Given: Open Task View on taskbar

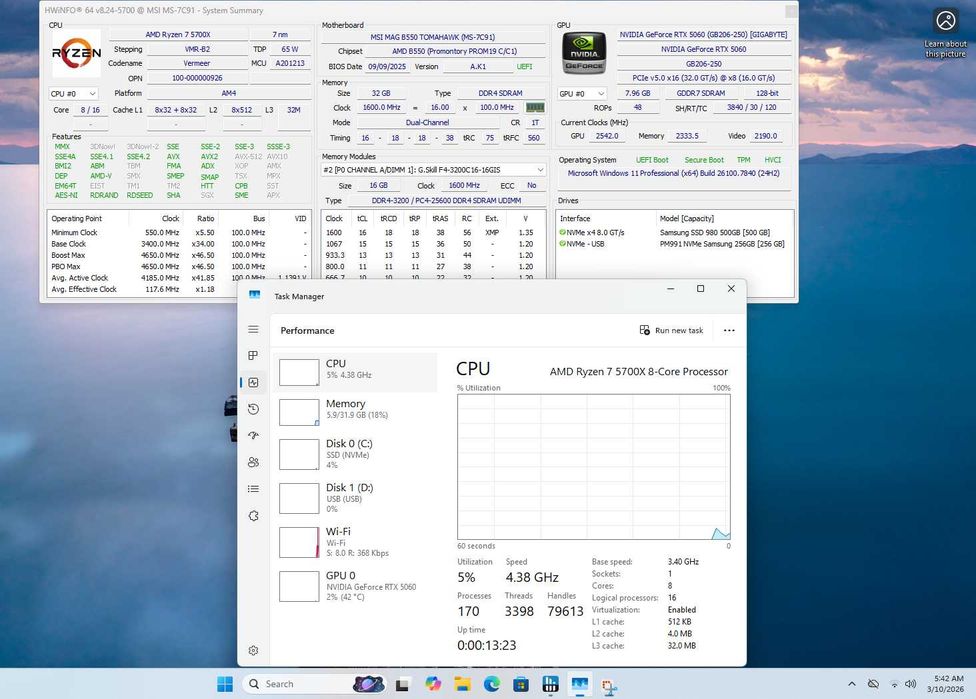Looking at the screenshot, I should click(x=402, y=684).
